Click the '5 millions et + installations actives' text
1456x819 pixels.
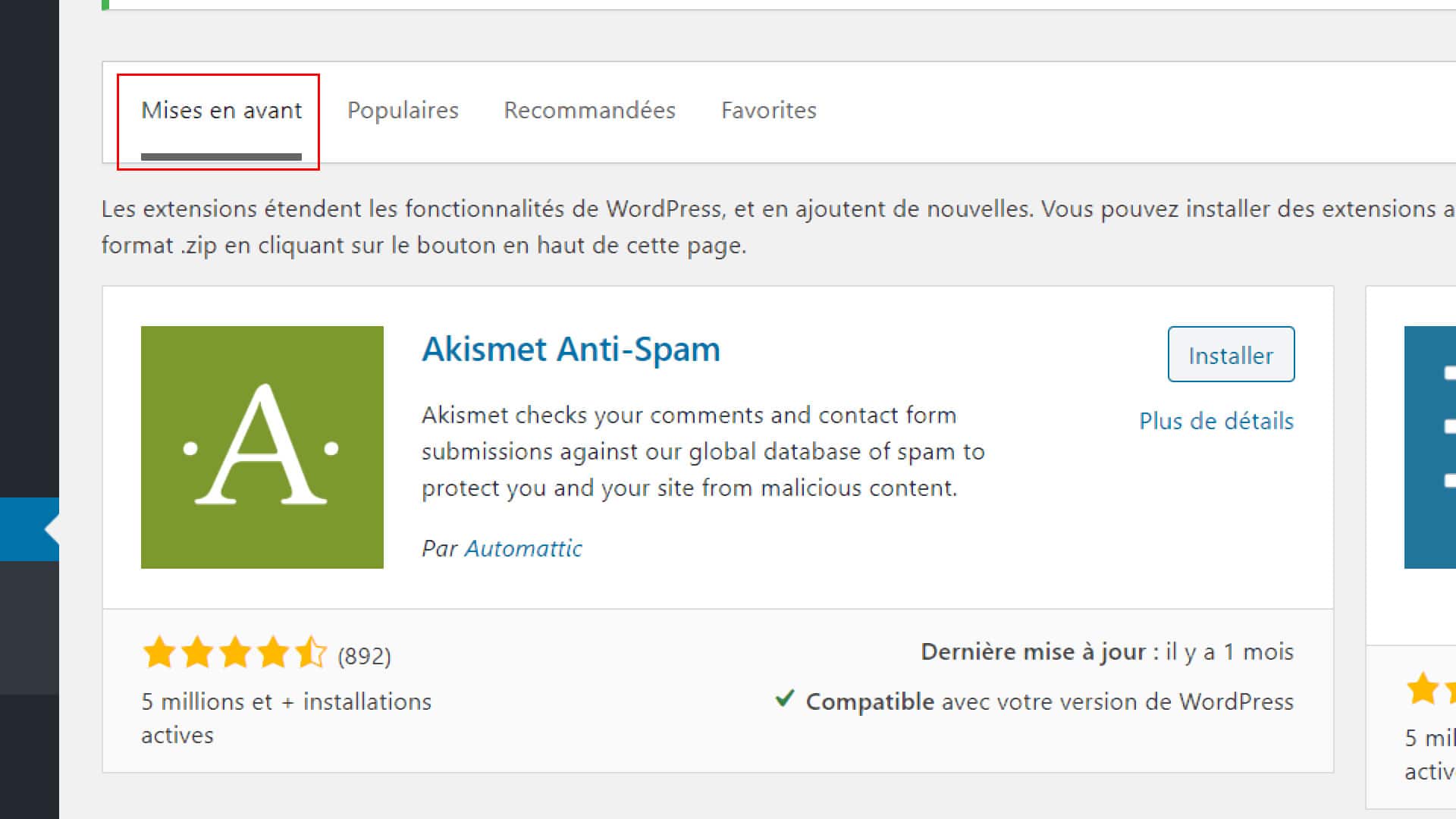(286, 718)
